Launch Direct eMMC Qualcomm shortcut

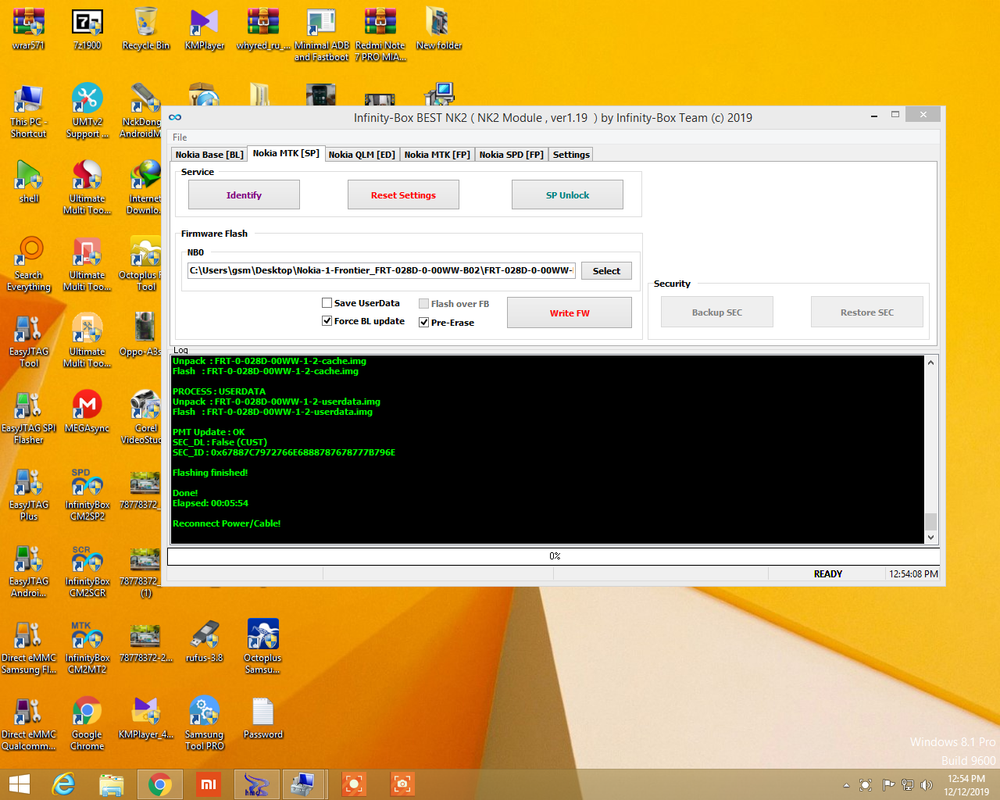pyautogui.click(x=29, y=723)
